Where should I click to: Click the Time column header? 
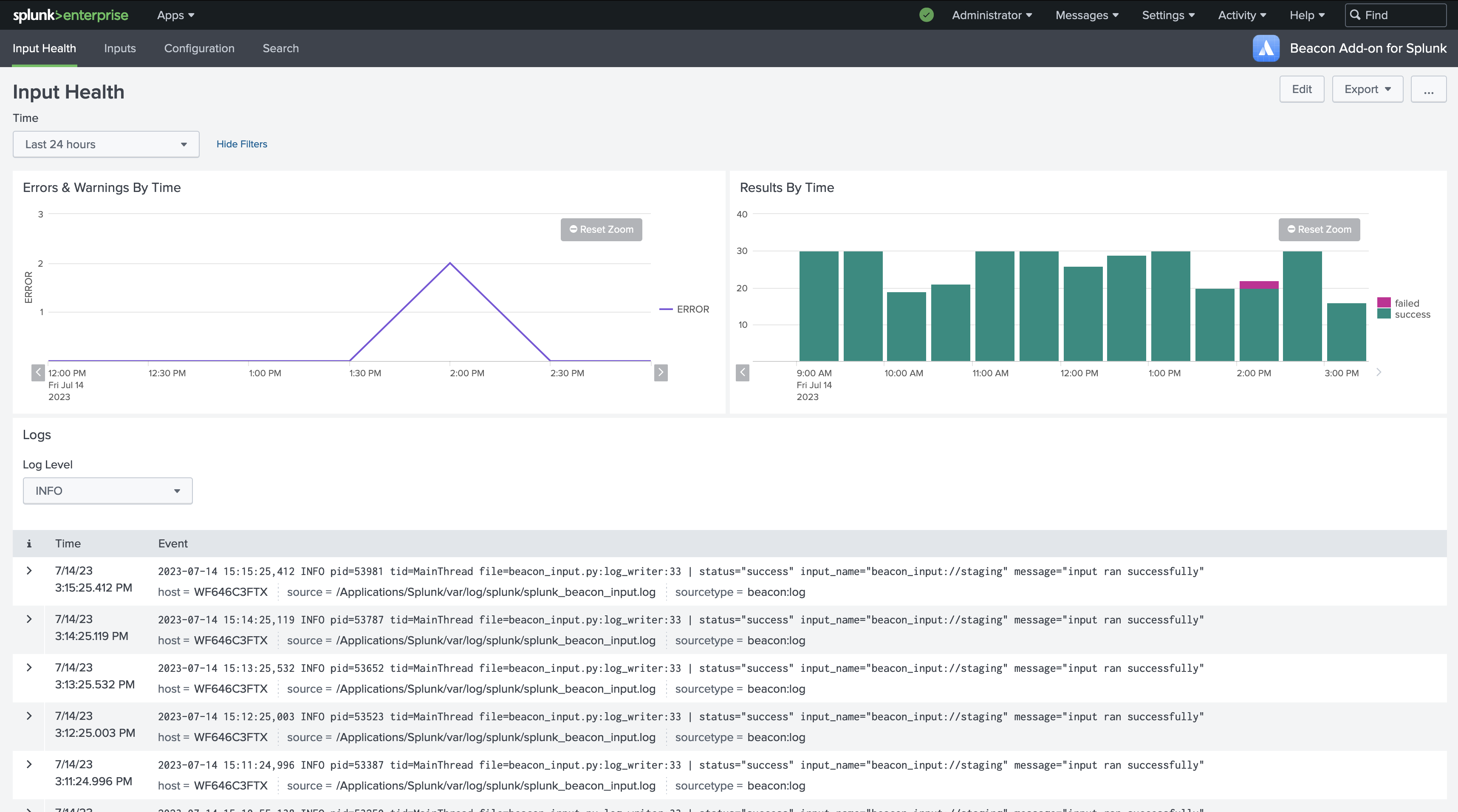[x=68, y=544]
